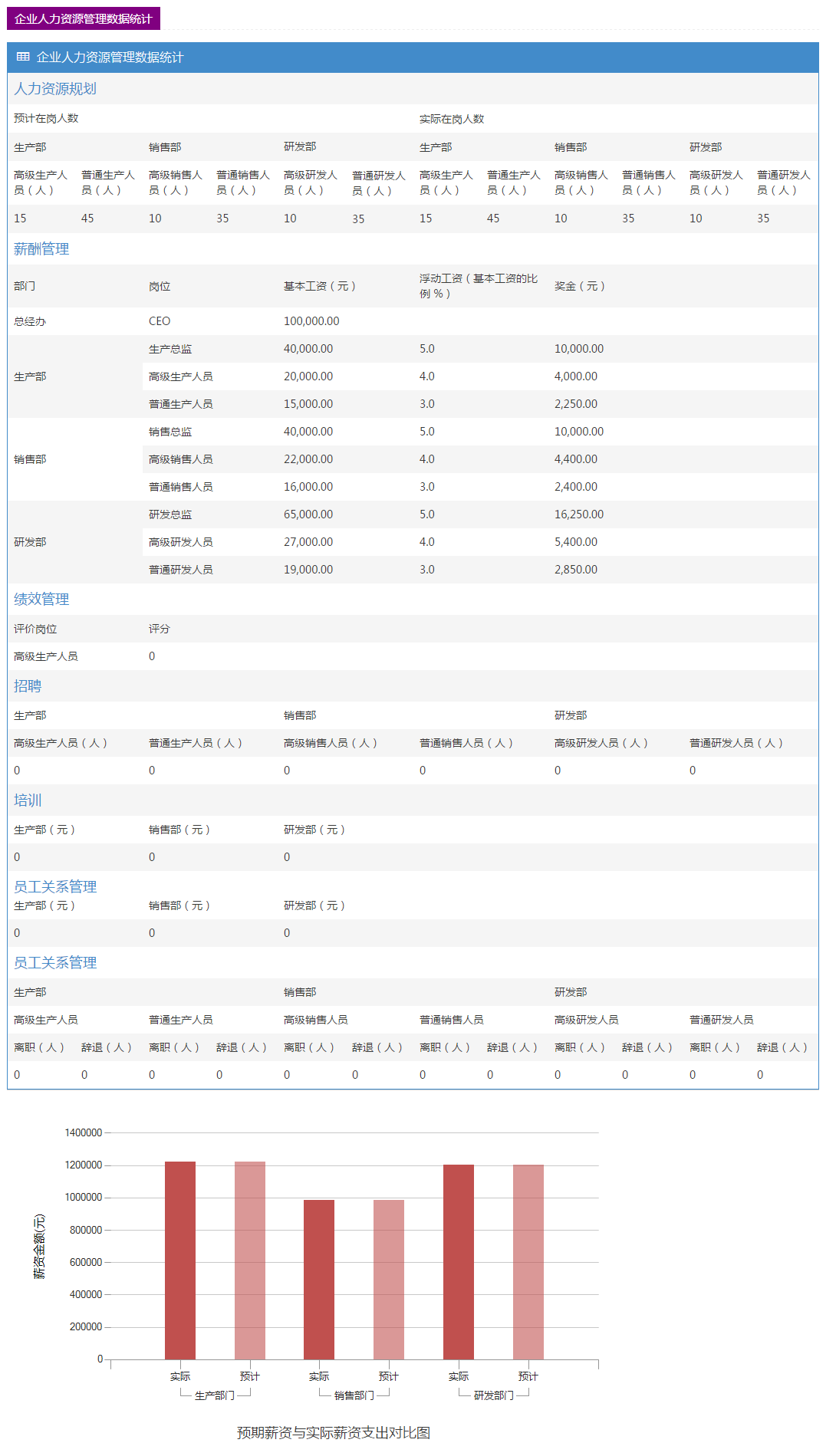Click the 普通销售人员（人） header in 招聘
836x1456 pixels.
click(x=466, y=743)
